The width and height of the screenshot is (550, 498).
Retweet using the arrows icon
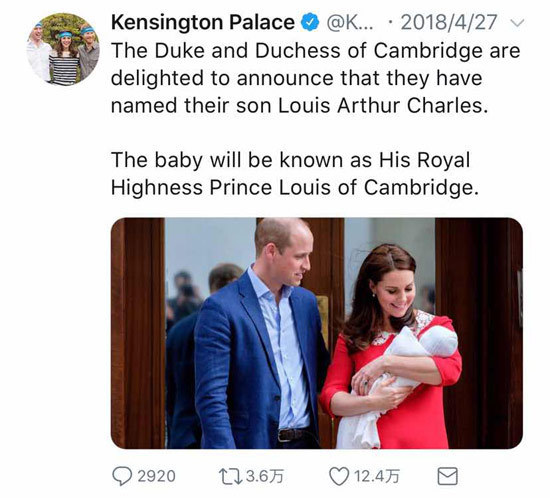click(230, 477)
